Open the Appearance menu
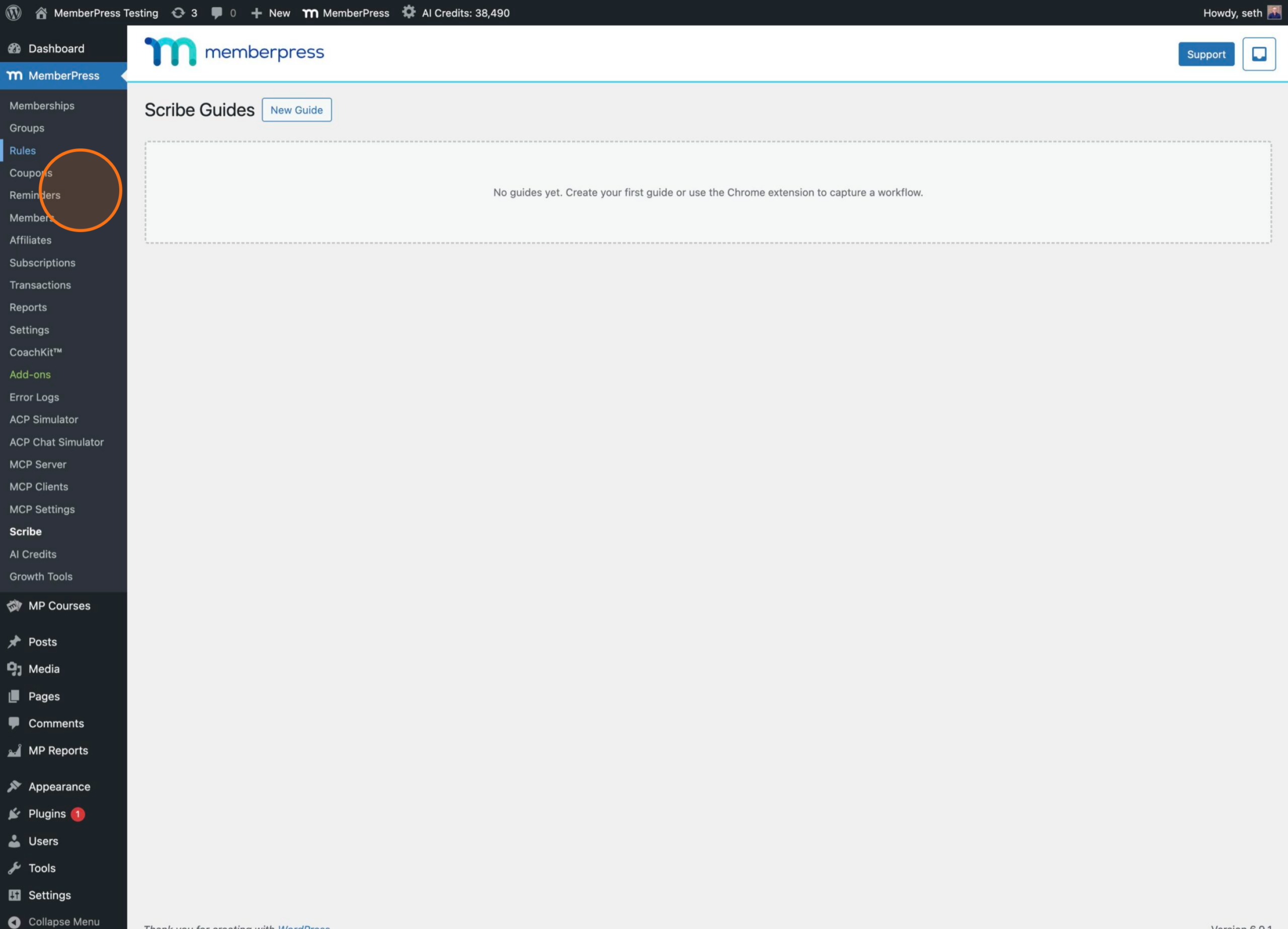This screenshot has height=929, width=1288. [63, 787]
